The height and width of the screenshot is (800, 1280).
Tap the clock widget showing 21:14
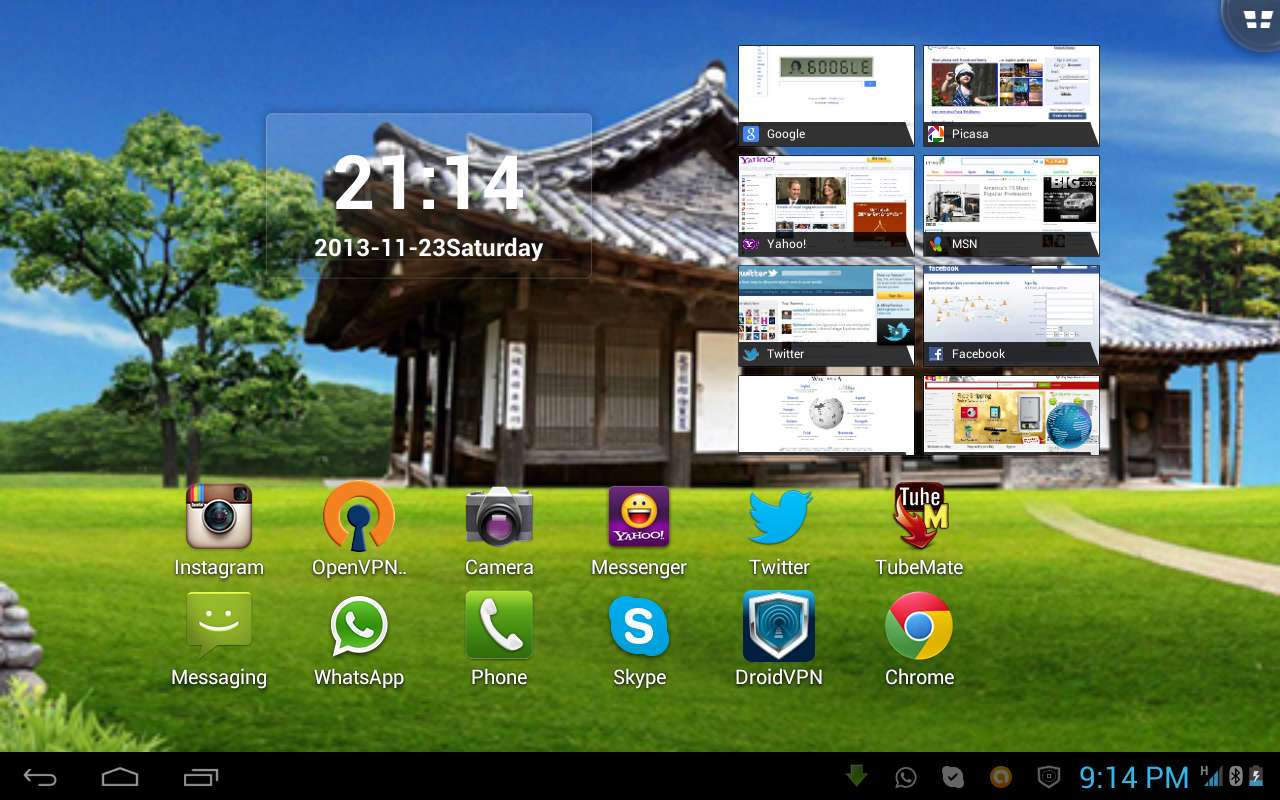click(x=428, y=196)
